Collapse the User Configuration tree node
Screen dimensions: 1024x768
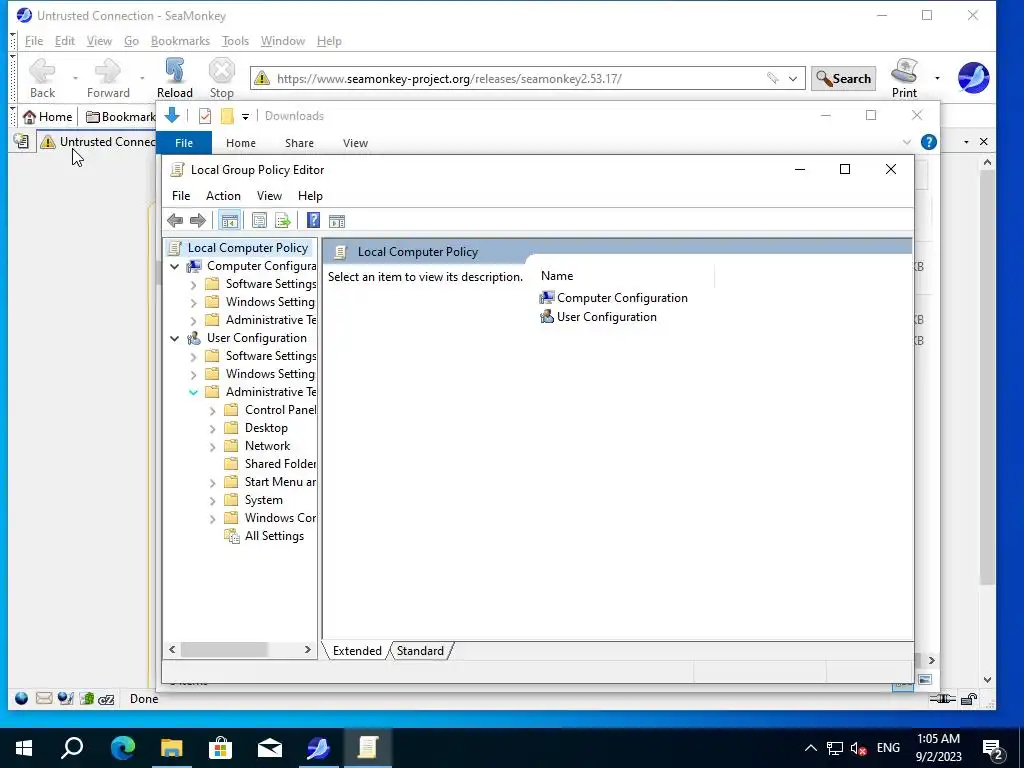coord(174,338)
